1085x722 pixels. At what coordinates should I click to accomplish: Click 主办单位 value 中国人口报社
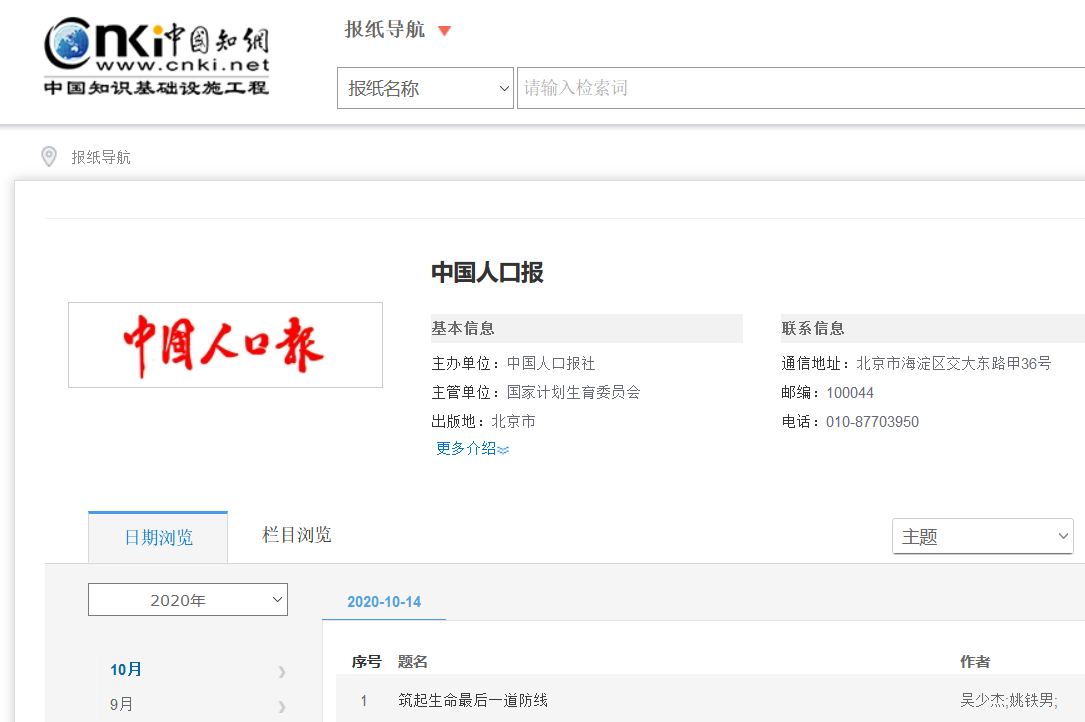(x=551, y=363)
